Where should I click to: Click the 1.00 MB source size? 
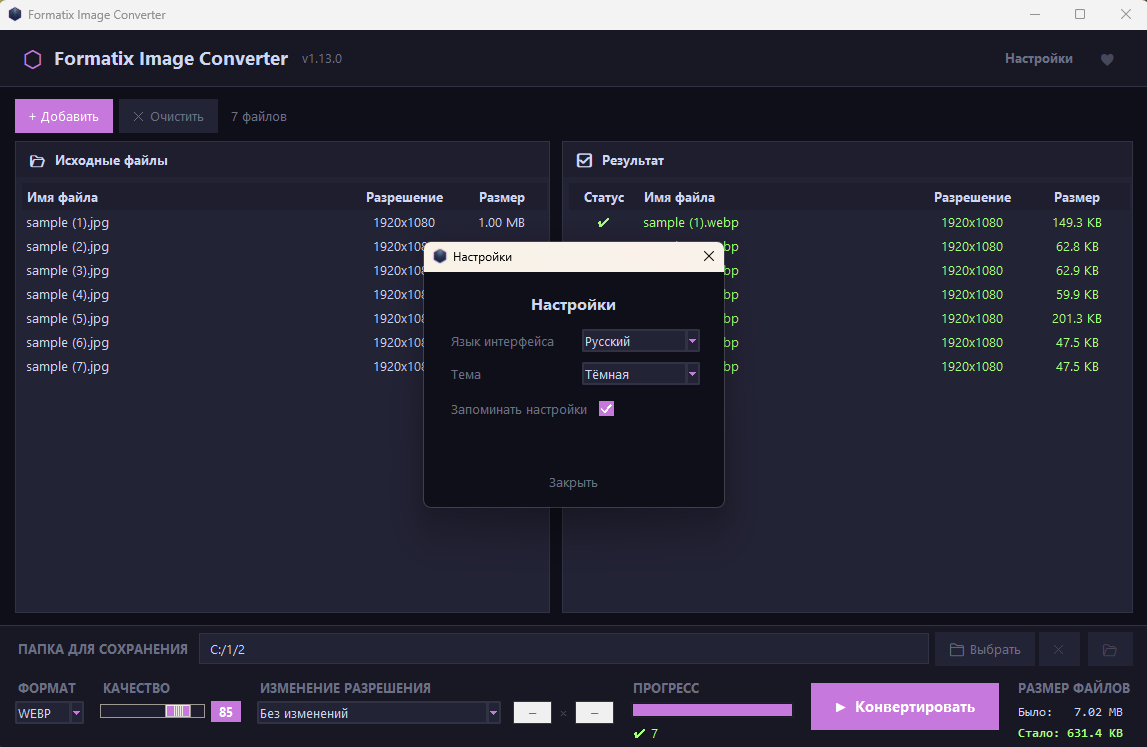[501, 222]
